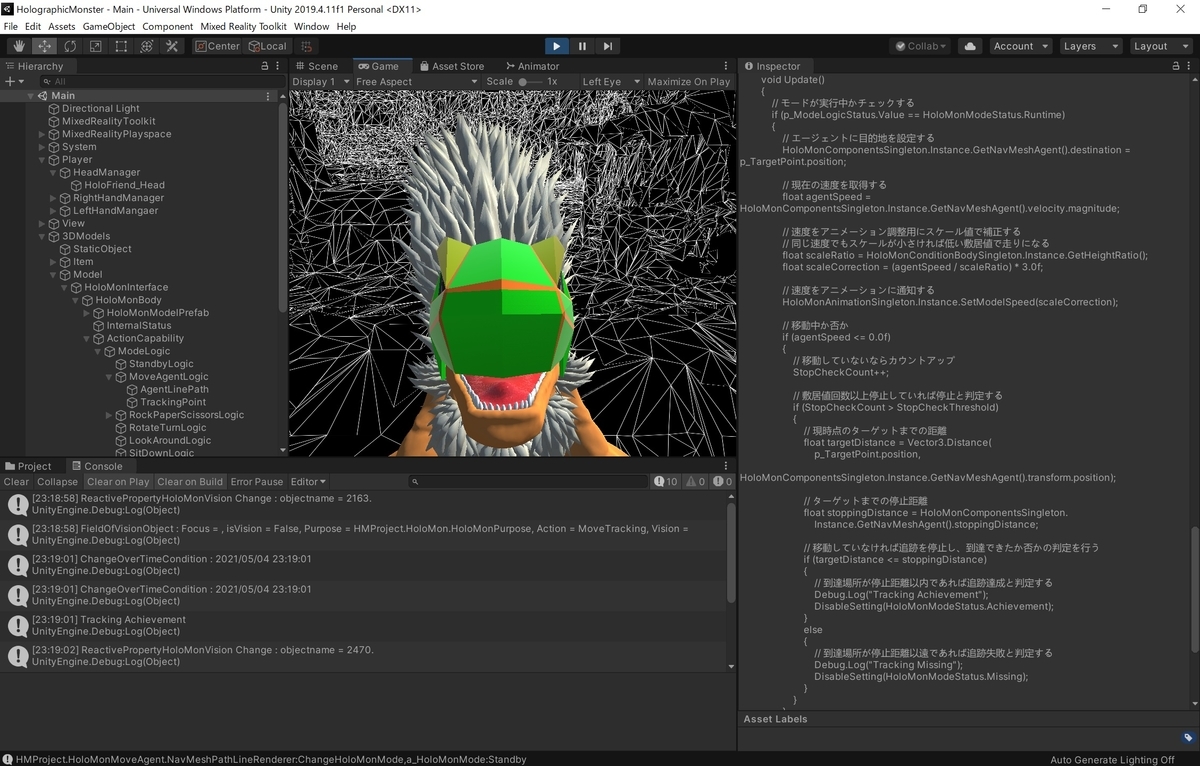This screenshot has width=1200, height=766.
Task: Step one frame forward
Action: [608, 46]
